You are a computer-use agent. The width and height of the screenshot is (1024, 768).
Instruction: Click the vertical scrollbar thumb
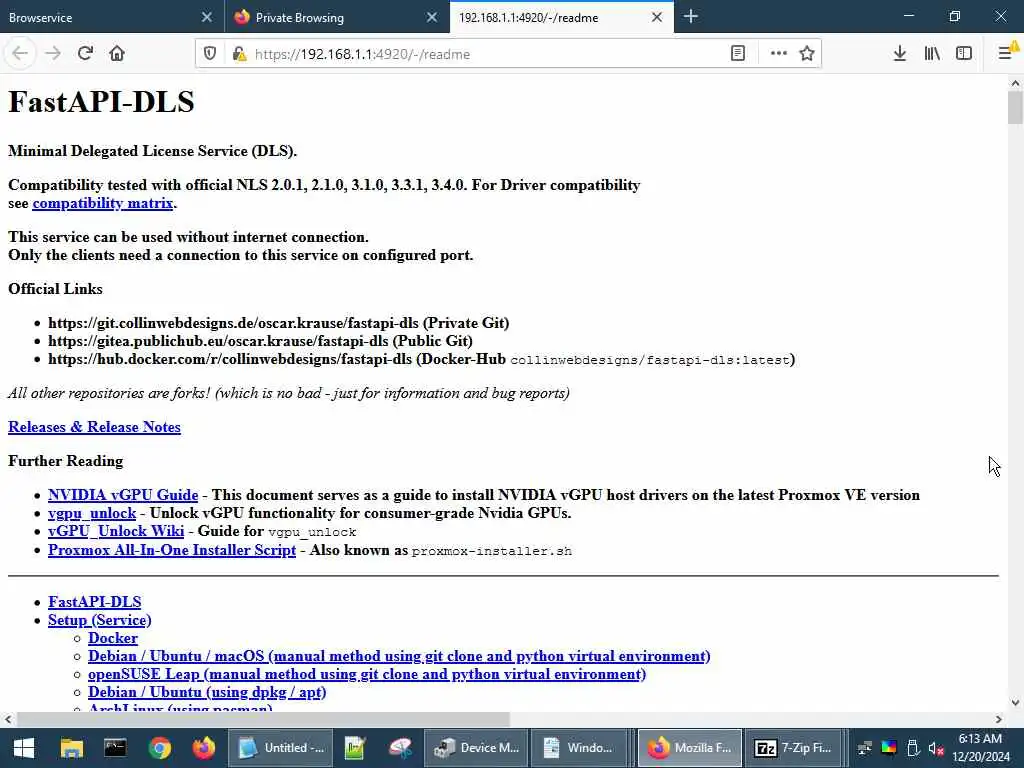point(1015,107)
